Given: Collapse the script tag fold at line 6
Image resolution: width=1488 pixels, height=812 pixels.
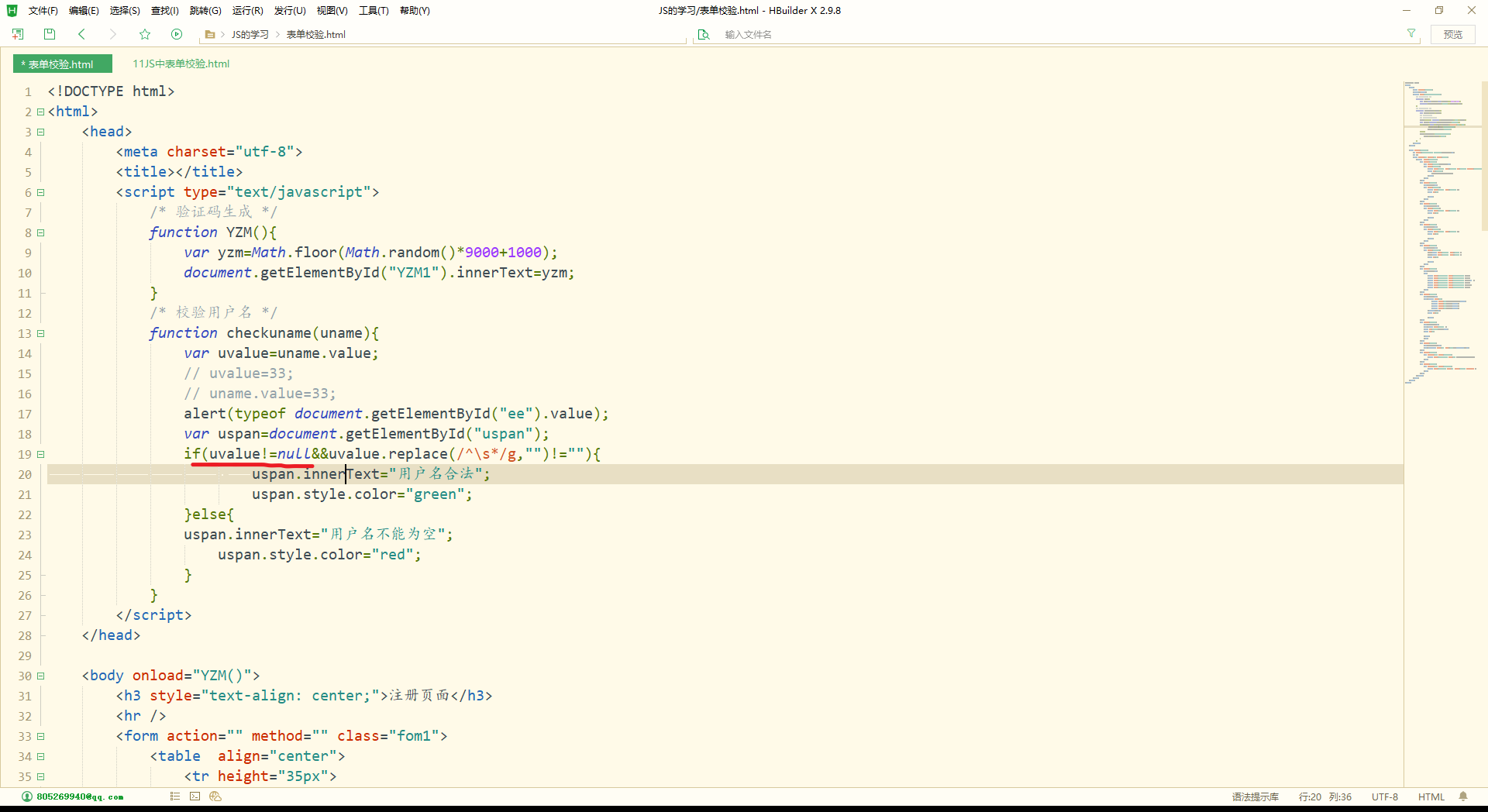Looking at the screenshot, I should 40,192.
